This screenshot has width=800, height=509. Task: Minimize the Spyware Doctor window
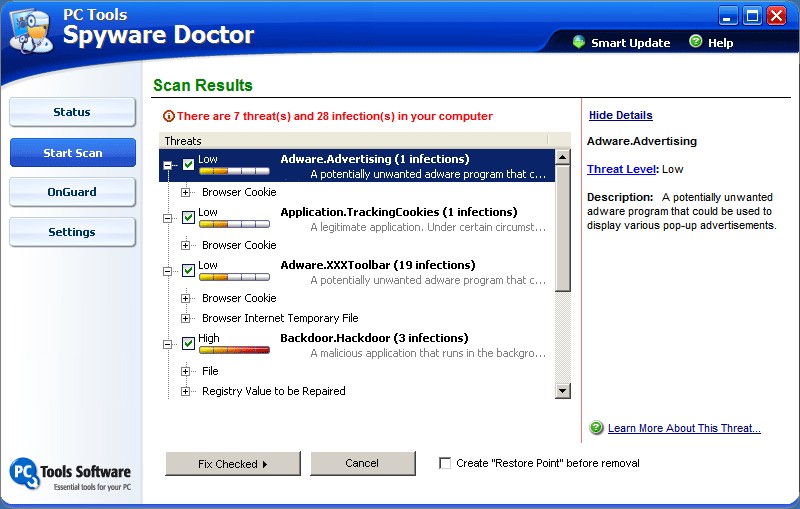(728, 16)
